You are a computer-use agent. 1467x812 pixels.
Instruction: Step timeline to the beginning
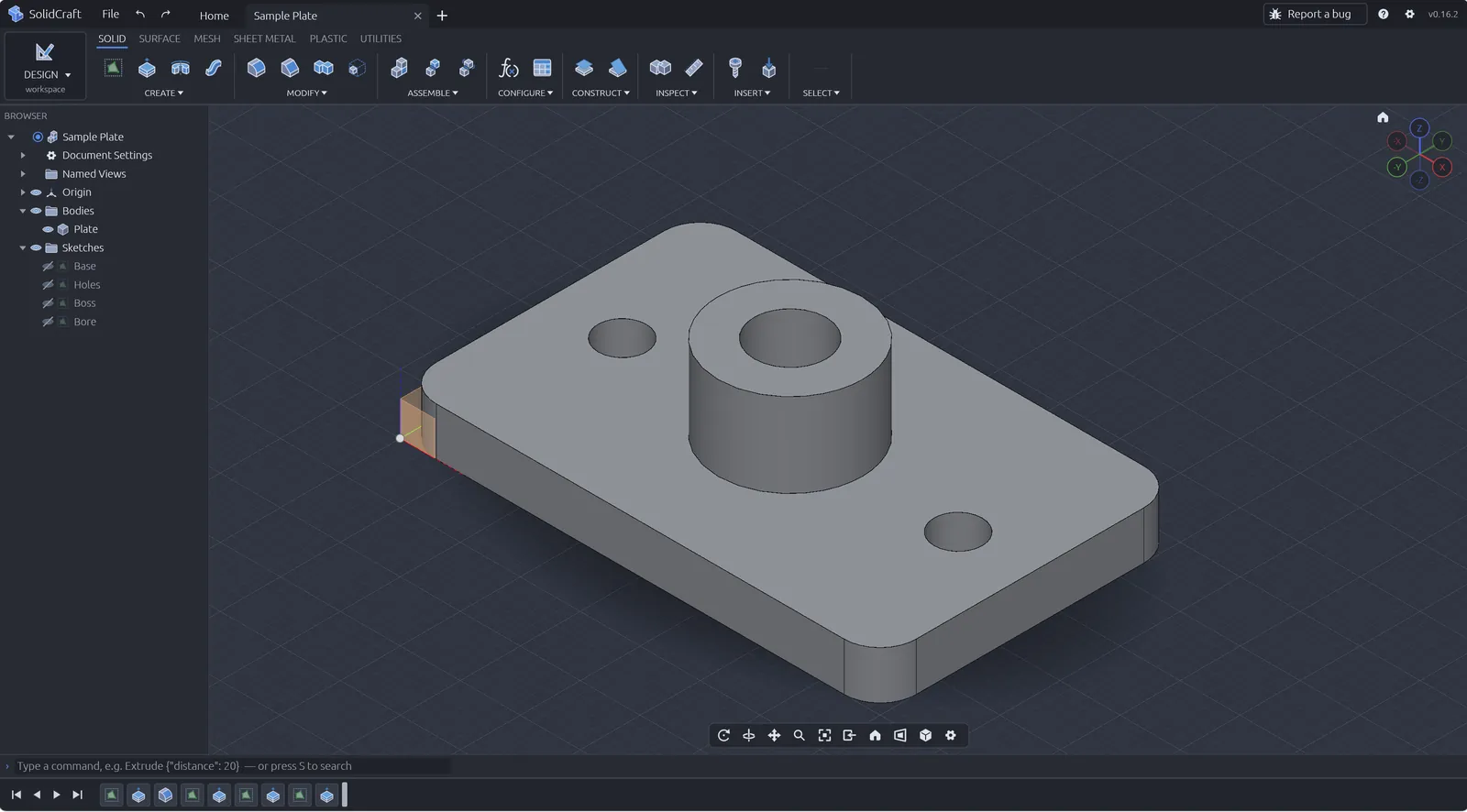pyautogui.click(x=17, y=795)
